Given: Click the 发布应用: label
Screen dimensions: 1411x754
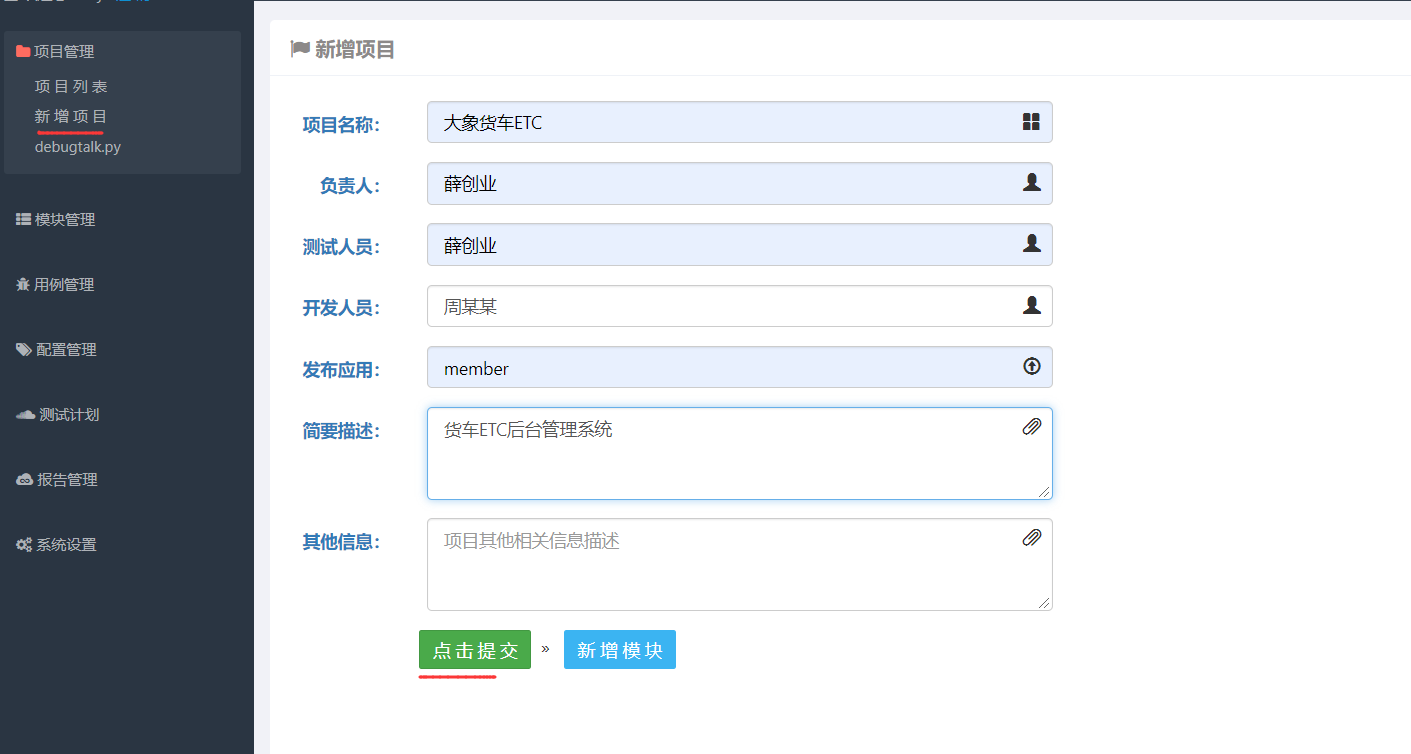Looking at the screenshot, I should tap(341, 370).
